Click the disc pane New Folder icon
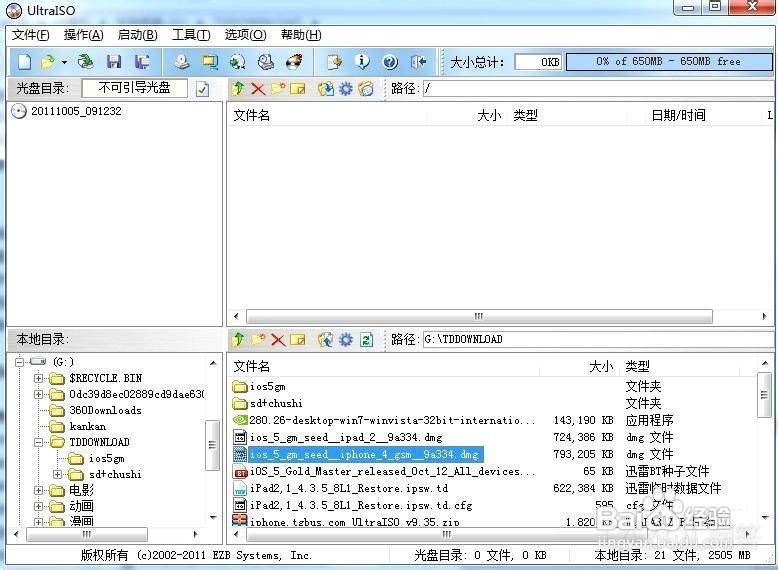 point(278,89)
